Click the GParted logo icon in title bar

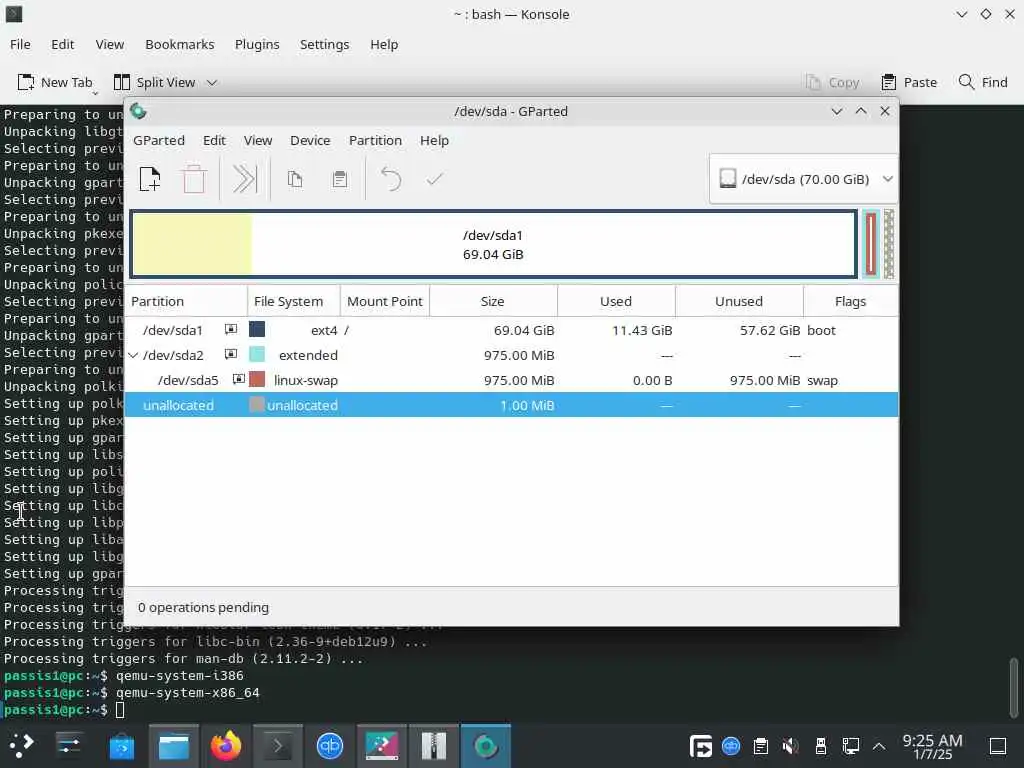(x=138, y=111)
